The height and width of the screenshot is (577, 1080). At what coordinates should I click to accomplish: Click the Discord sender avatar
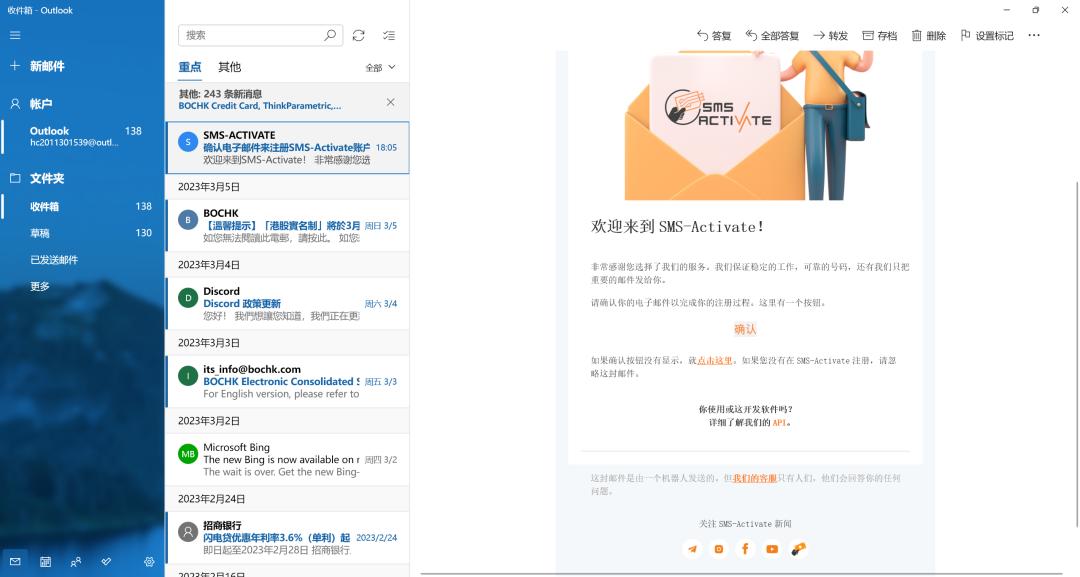coord(188,298)
